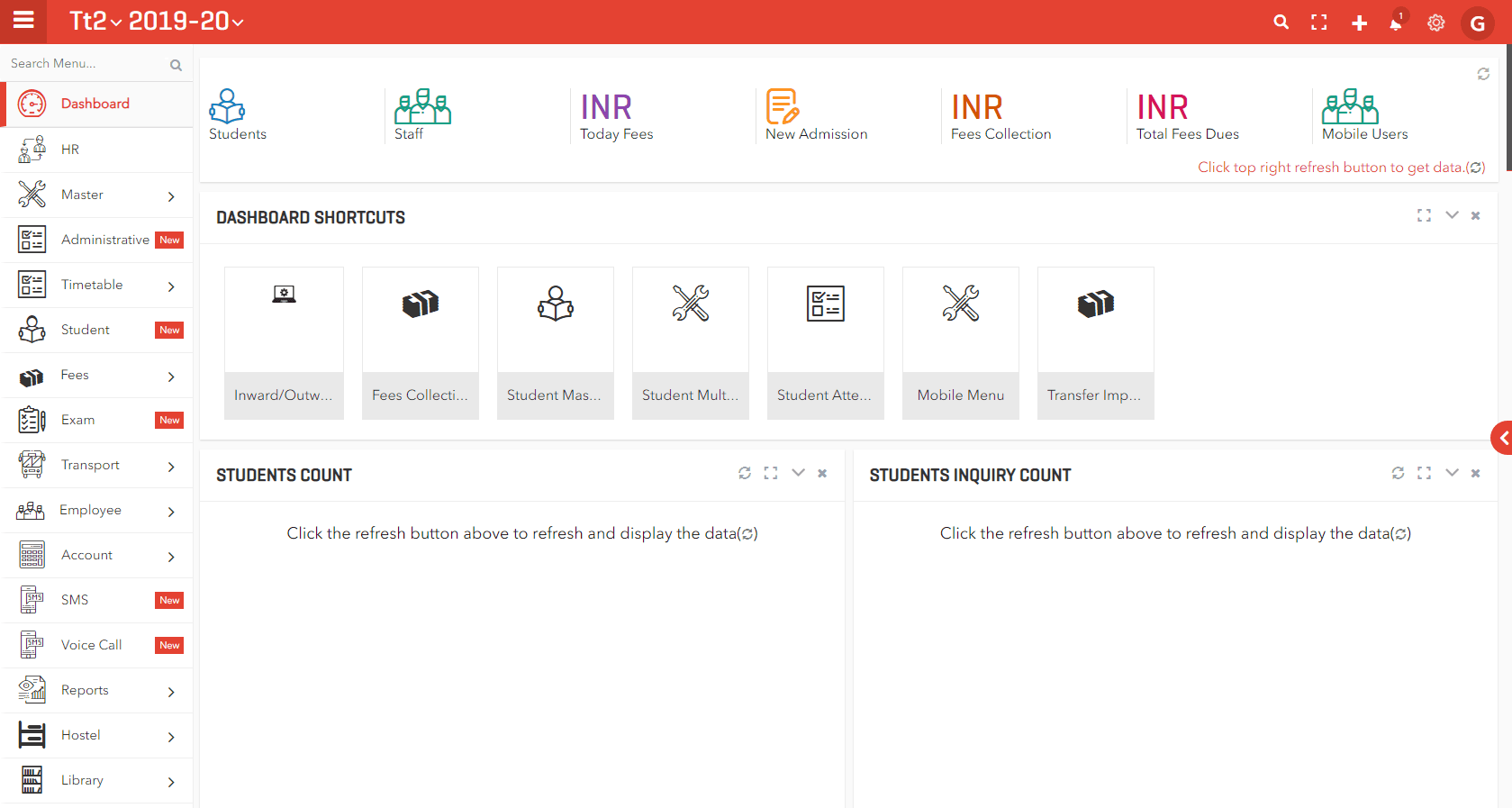The width and height of the screenshot is (1512, 808).
Task: Open the Fees Collection shortcut tile
Action: click(x=420, y=342)
